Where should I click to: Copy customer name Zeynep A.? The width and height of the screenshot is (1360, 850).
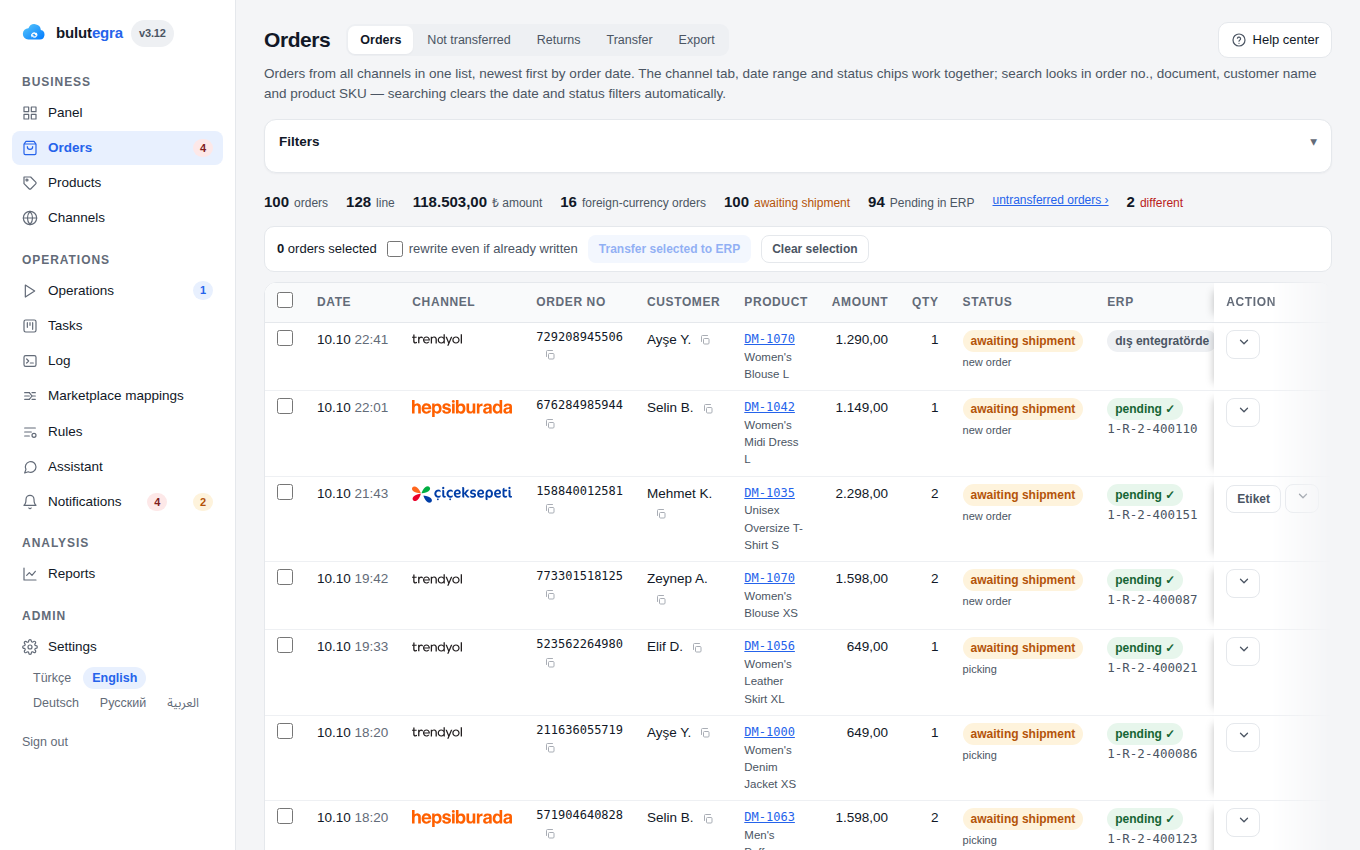click(661, 600)
